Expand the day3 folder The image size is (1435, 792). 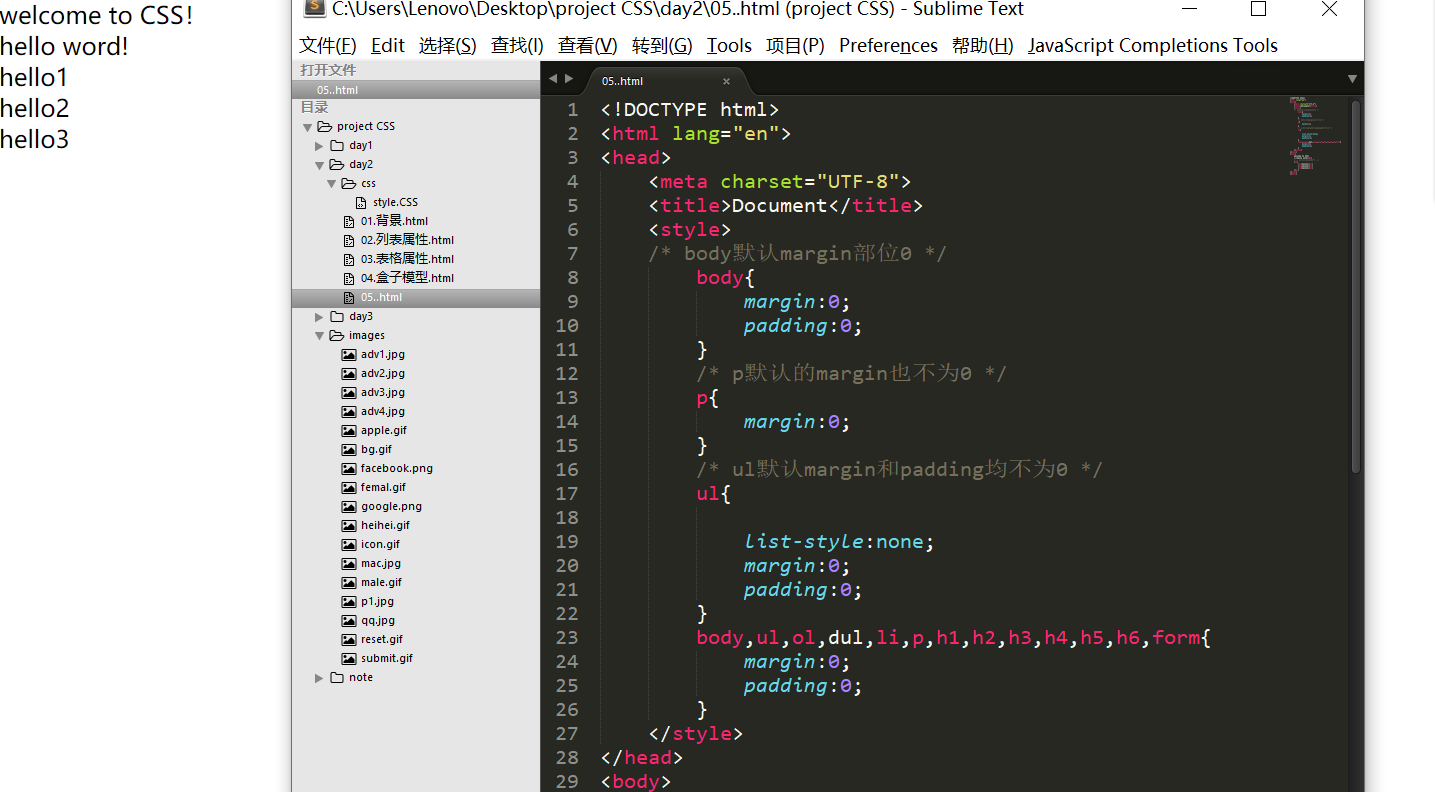tap(320, 317)
